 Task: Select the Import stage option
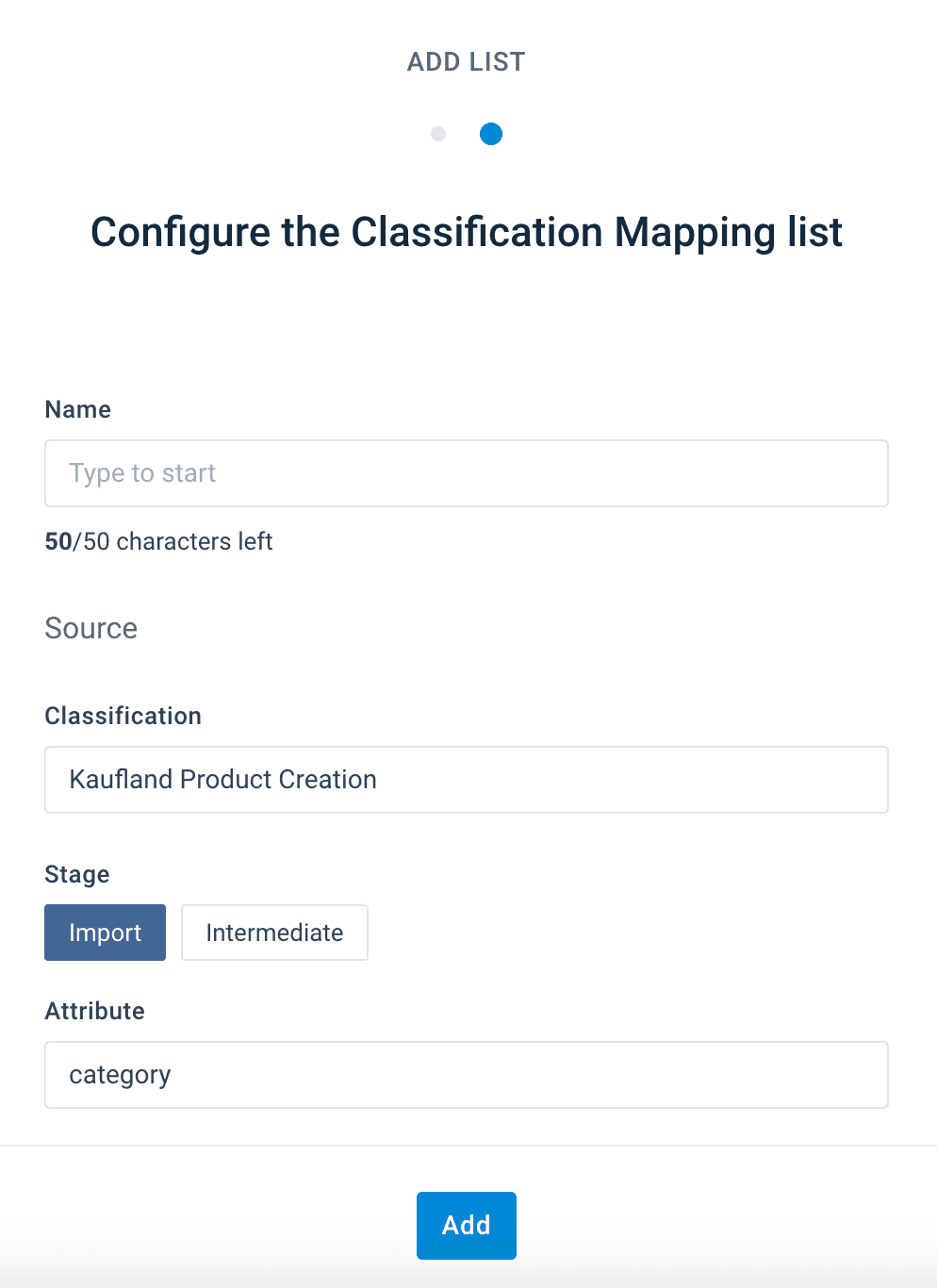click(105, 933)
